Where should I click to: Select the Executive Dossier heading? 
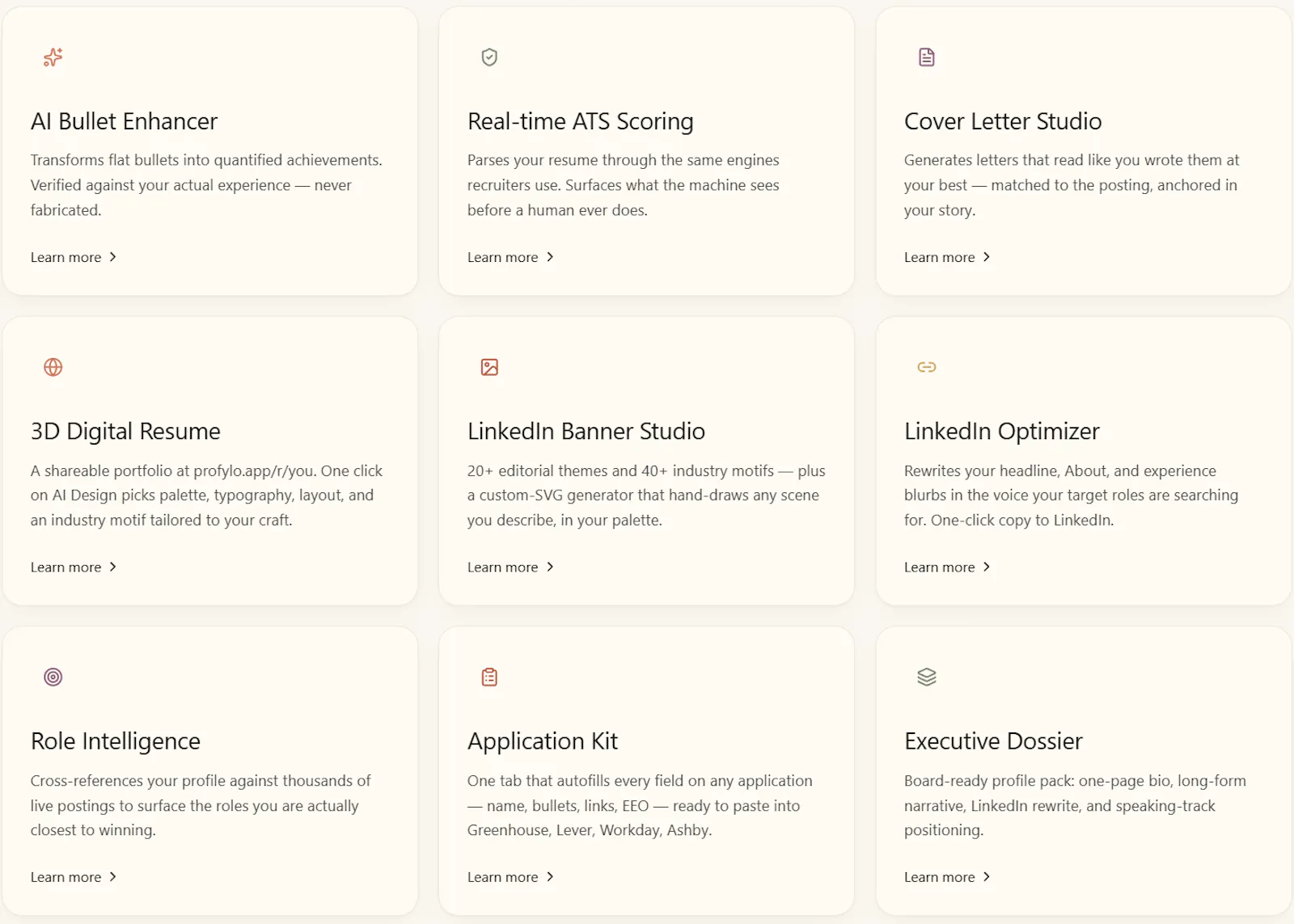click(993, 740)
